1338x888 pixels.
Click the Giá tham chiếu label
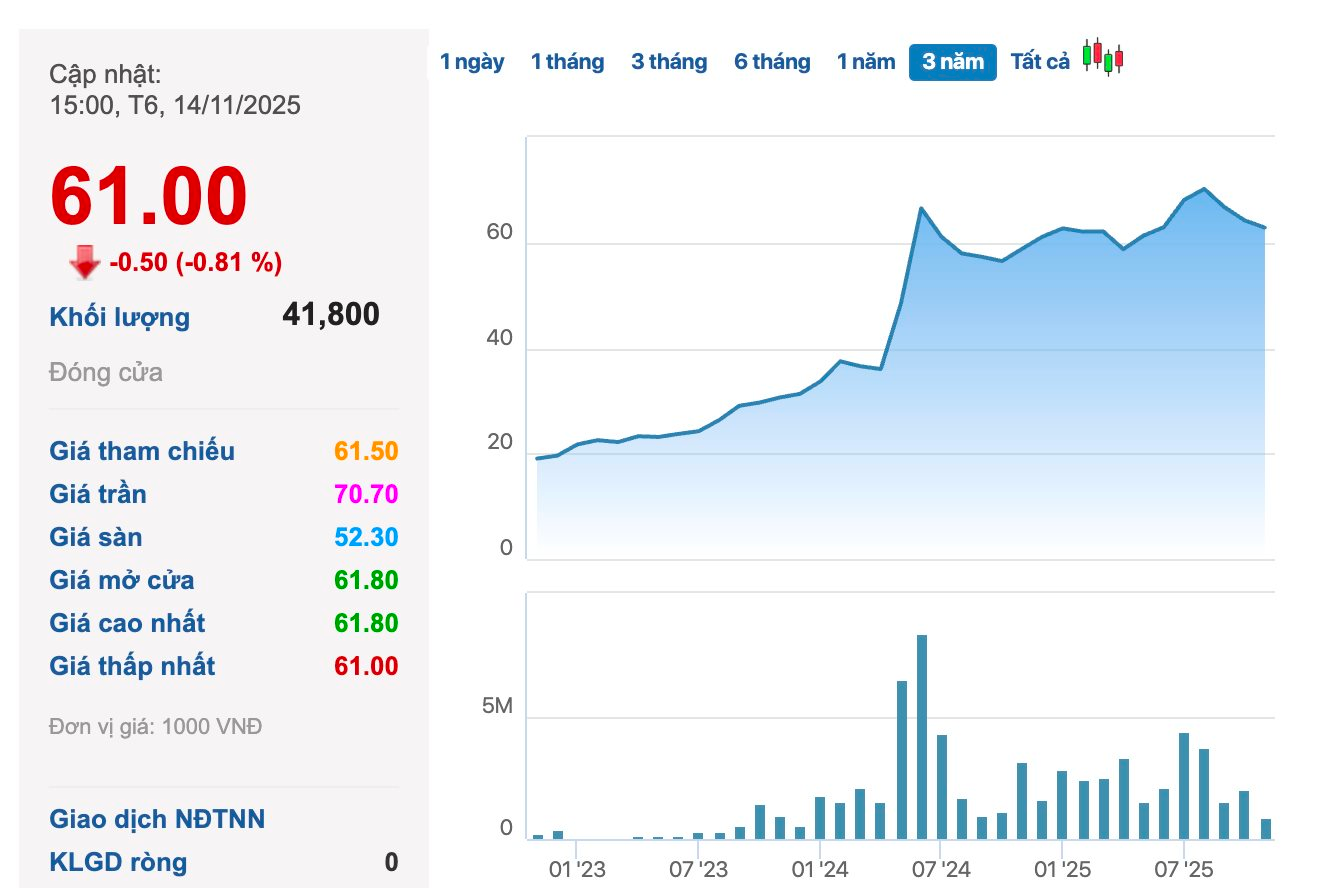[x=142, y=451]
